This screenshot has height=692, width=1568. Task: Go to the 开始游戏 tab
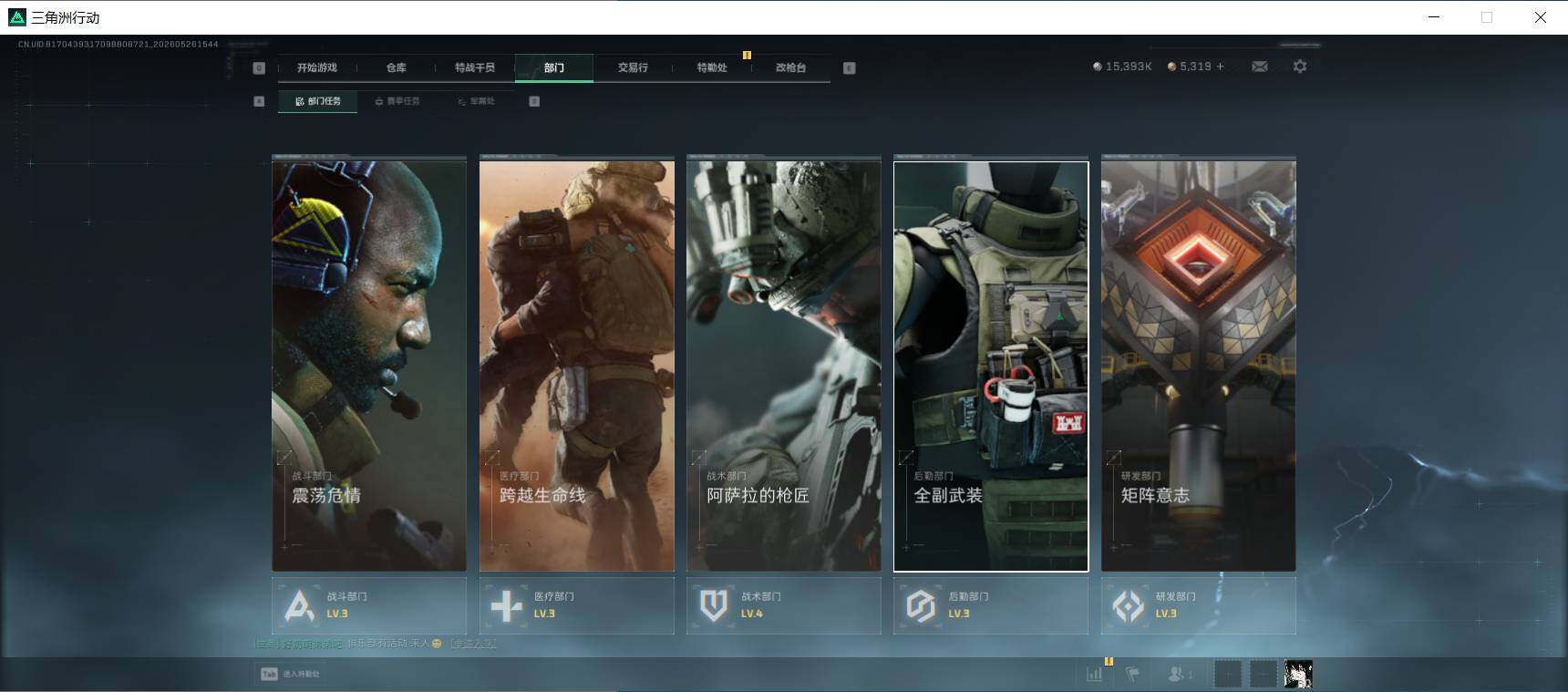point(316,67)
